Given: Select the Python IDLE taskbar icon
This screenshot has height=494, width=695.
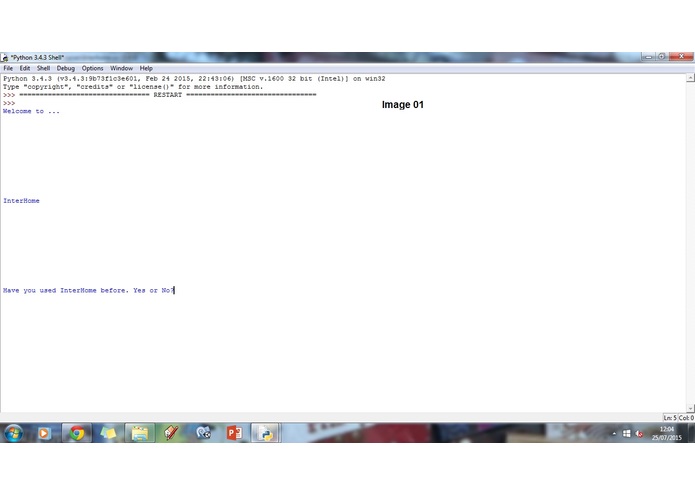Looking at the screenshot, I should coord(266,433).
